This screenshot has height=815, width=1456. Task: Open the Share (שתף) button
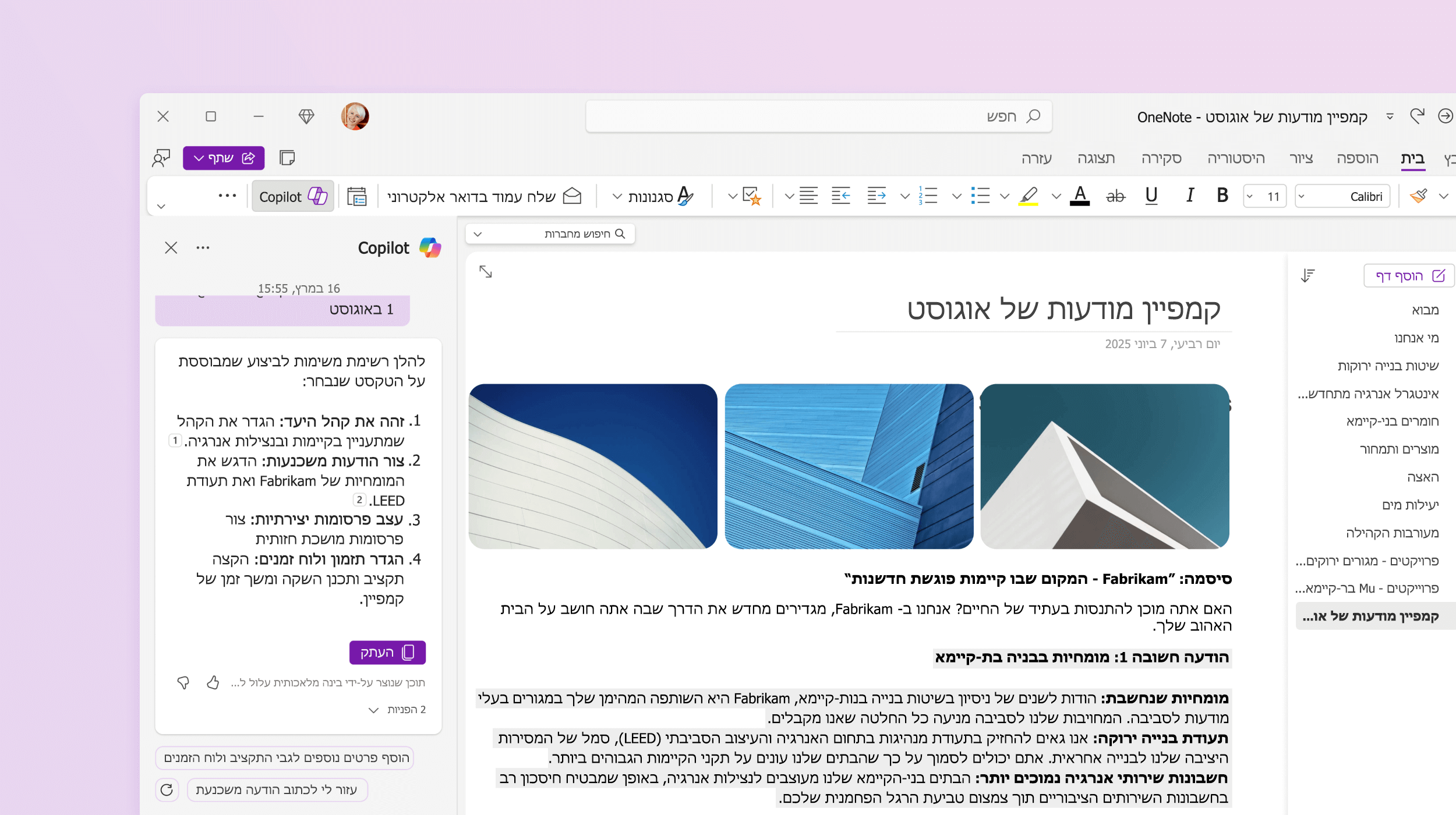point(224,158)
